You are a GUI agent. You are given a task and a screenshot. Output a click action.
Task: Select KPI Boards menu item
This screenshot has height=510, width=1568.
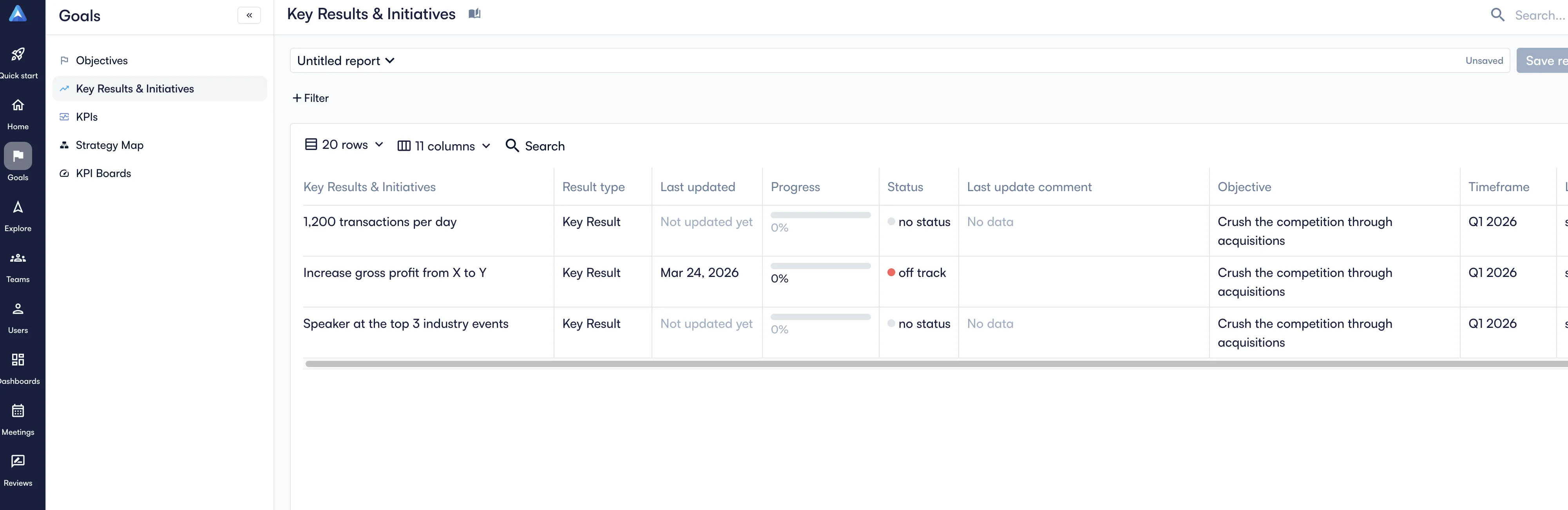[103, 174]
